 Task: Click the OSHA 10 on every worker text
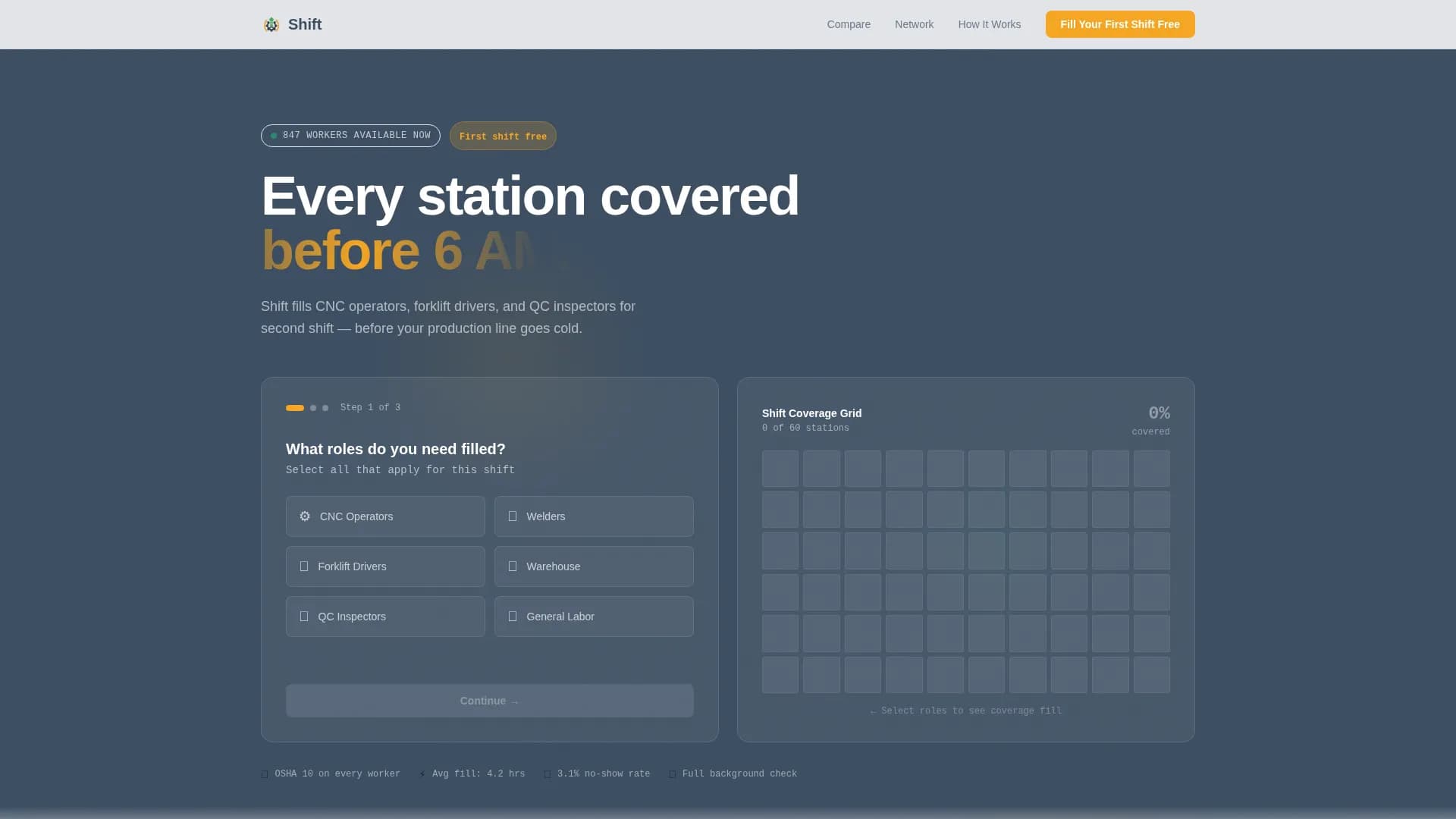(x=337, y=774)
